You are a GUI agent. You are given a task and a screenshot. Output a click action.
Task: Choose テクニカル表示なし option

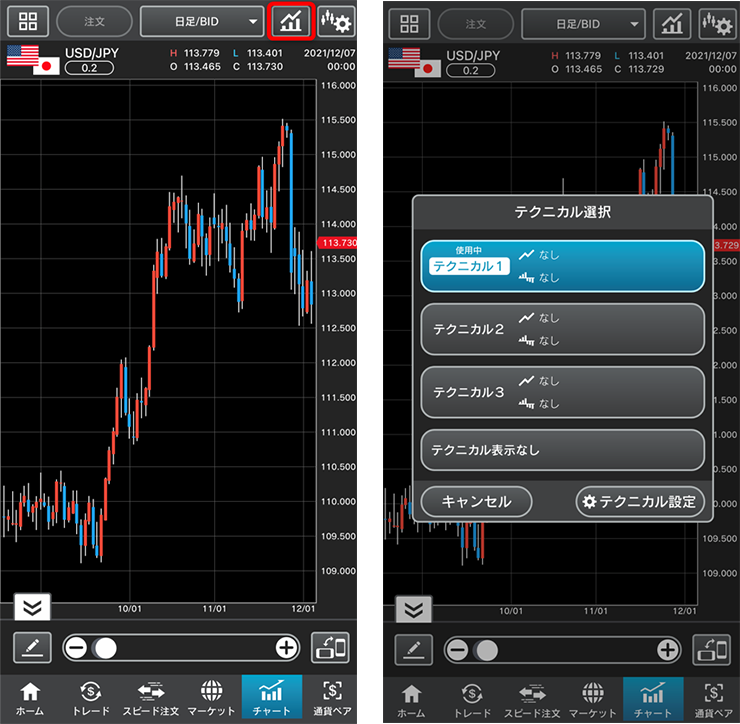pyautogui.click(x=563, y=450)
